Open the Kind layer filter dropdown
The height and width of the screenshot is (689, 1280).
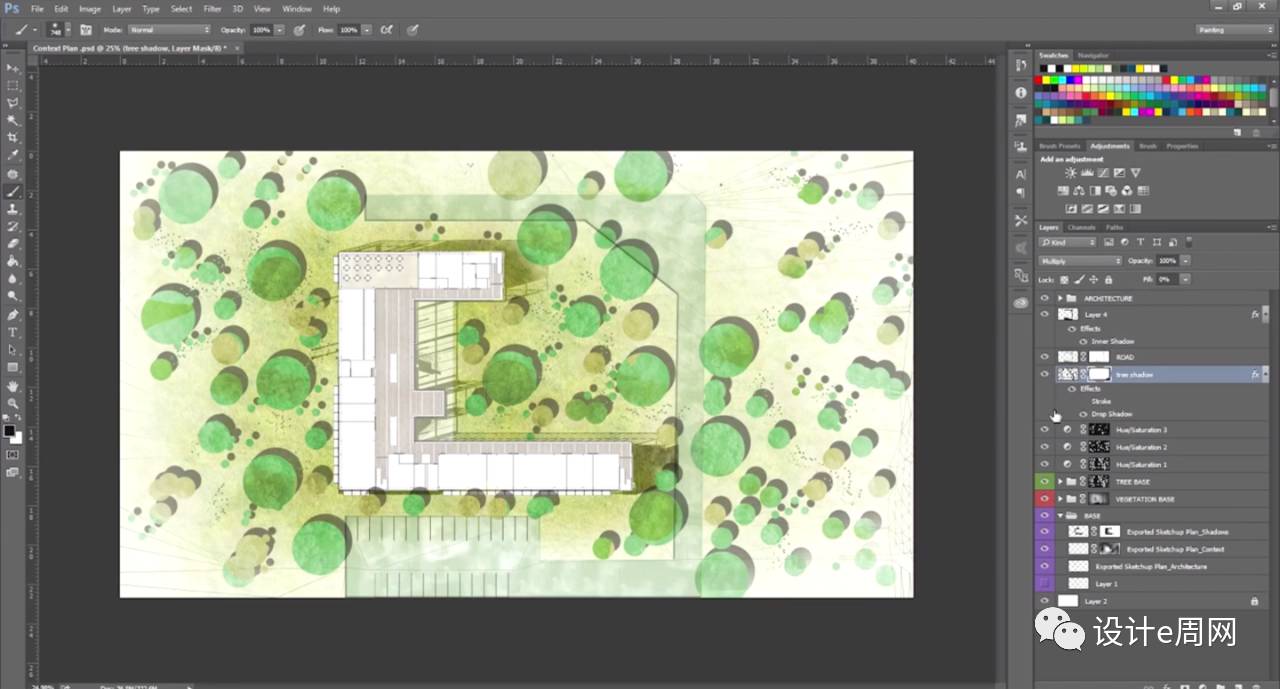tap(1068, 242)
